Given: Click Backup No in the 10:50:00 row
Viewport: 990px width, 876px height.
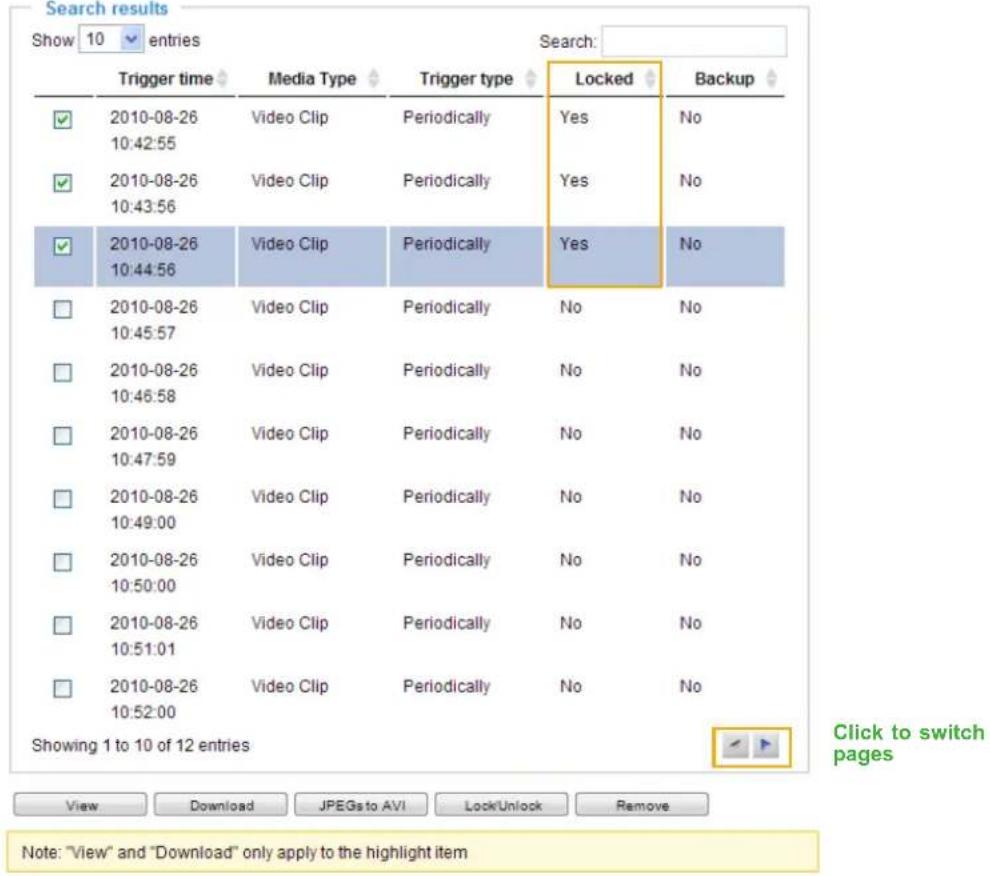Looking at the screenshot, I should pos(691,560).
